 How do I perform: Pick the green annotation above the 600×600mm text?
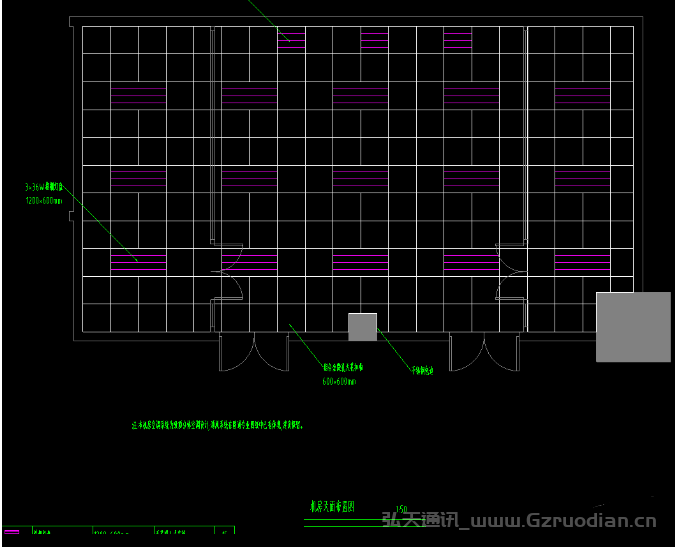pos(343,368)
